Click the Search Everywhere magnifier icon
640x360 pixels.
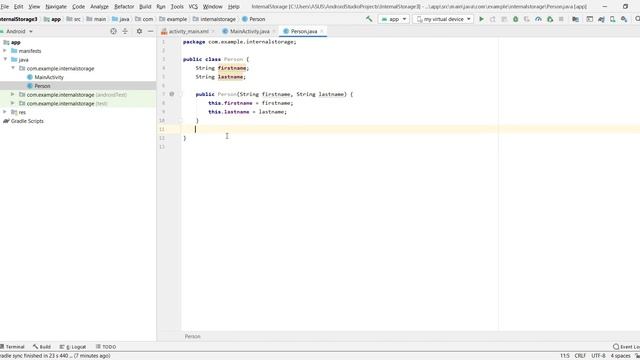click(637, 19)
